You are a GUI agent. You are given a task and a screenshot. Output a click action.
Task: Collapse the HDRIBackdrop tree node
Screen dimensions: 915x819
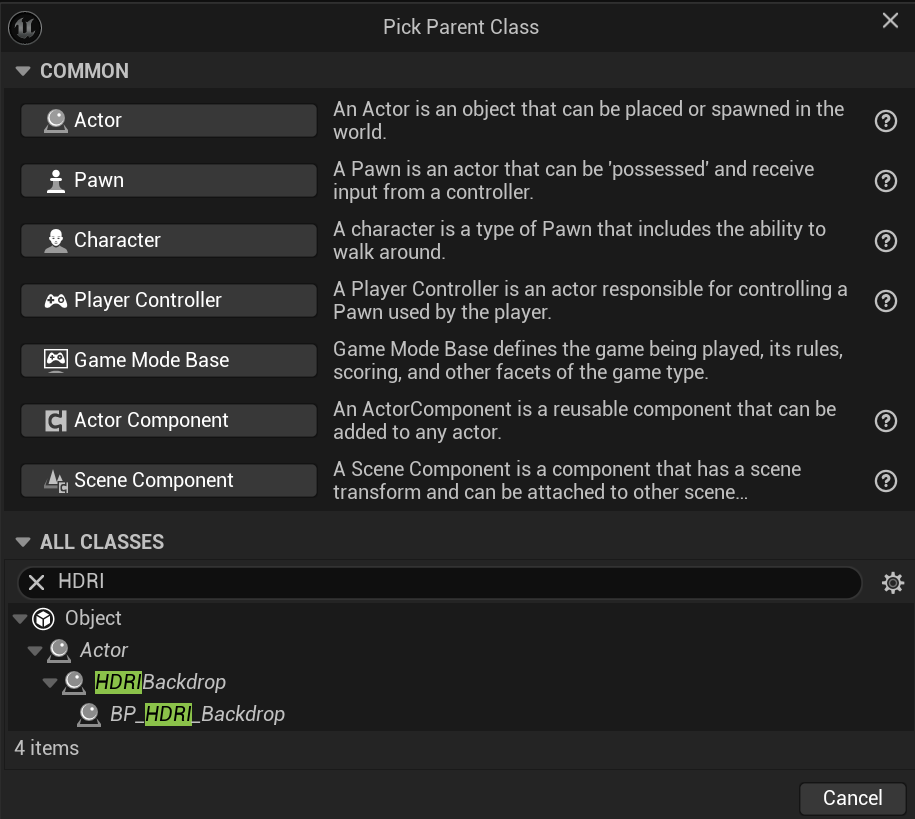[50, 682]
